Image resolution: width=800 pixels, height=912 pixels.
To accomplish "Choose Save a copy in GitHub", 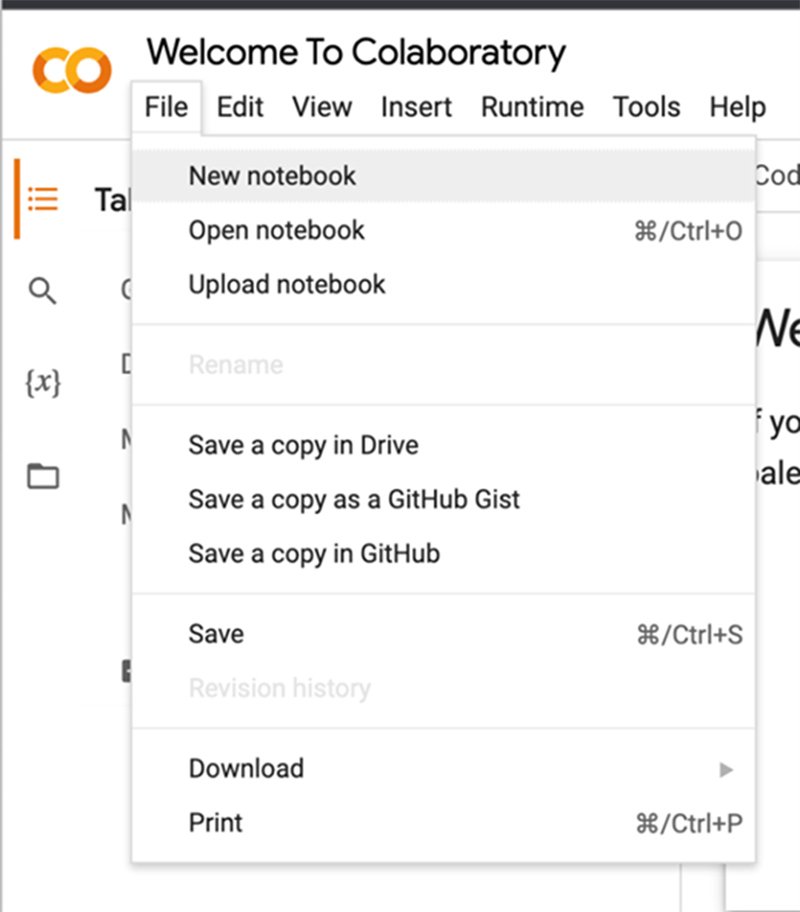I will click(x=314, y=553).
